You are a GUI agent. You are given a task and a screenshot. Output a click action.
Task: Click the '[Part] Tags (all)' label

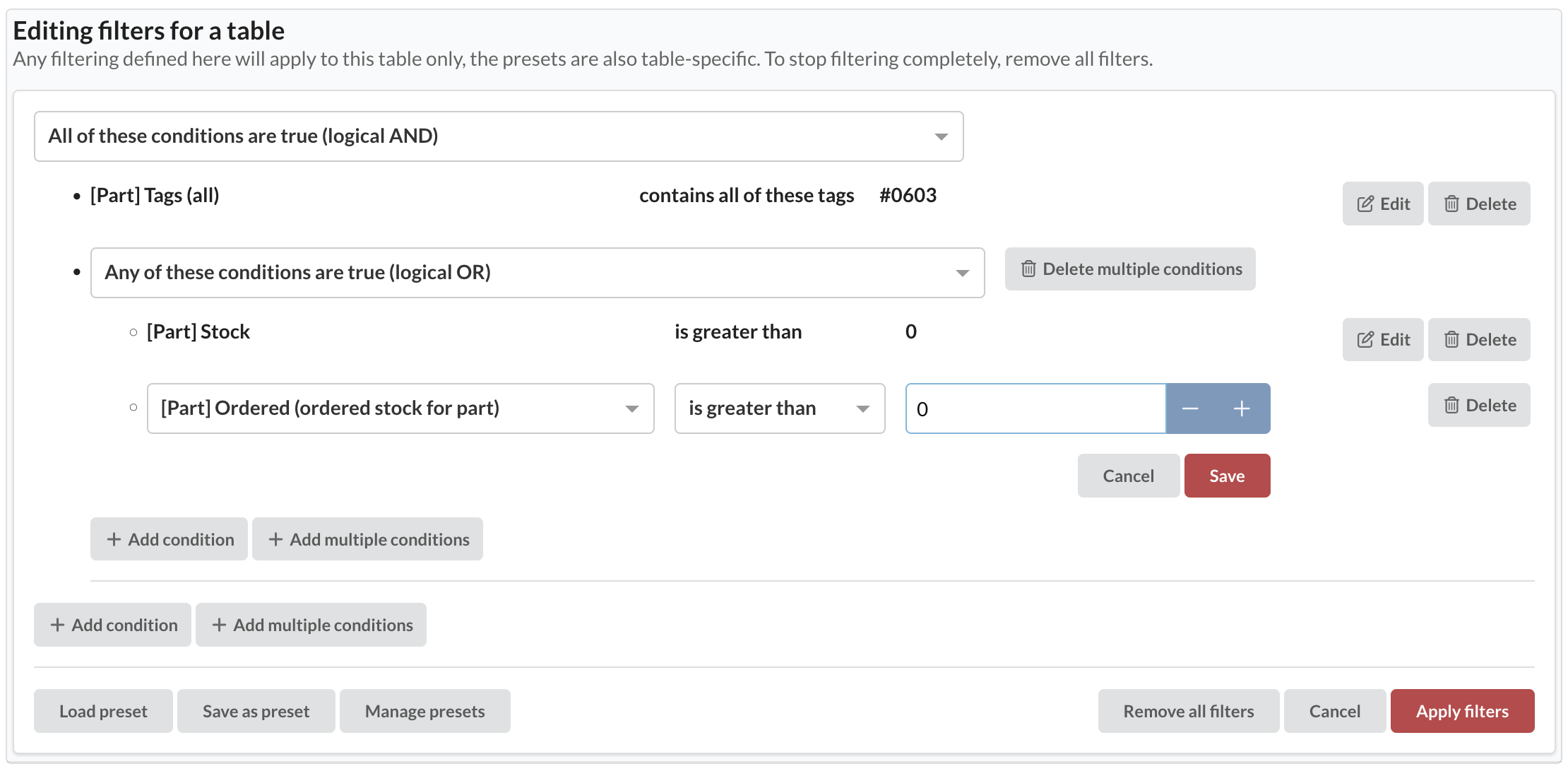coord(155,196)
